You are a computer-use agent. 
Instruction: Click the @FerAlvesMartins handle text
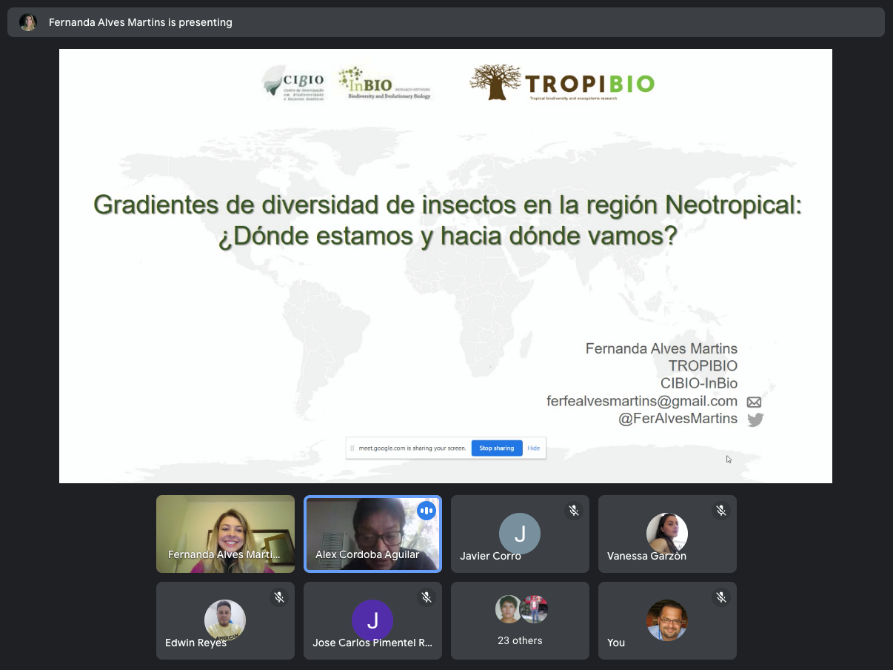(x=678, y=419)
